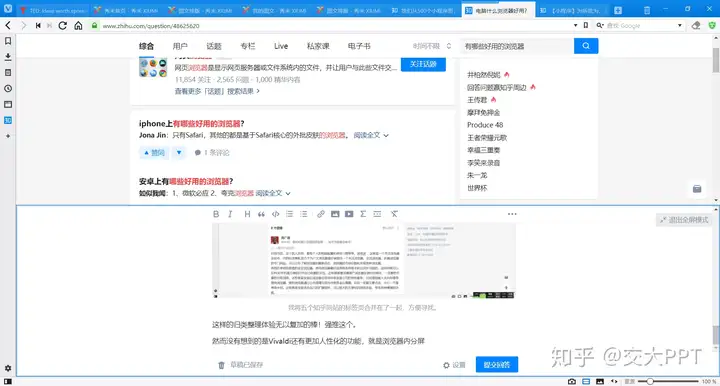Insert a formula with the sigma icon

[363, 214]
